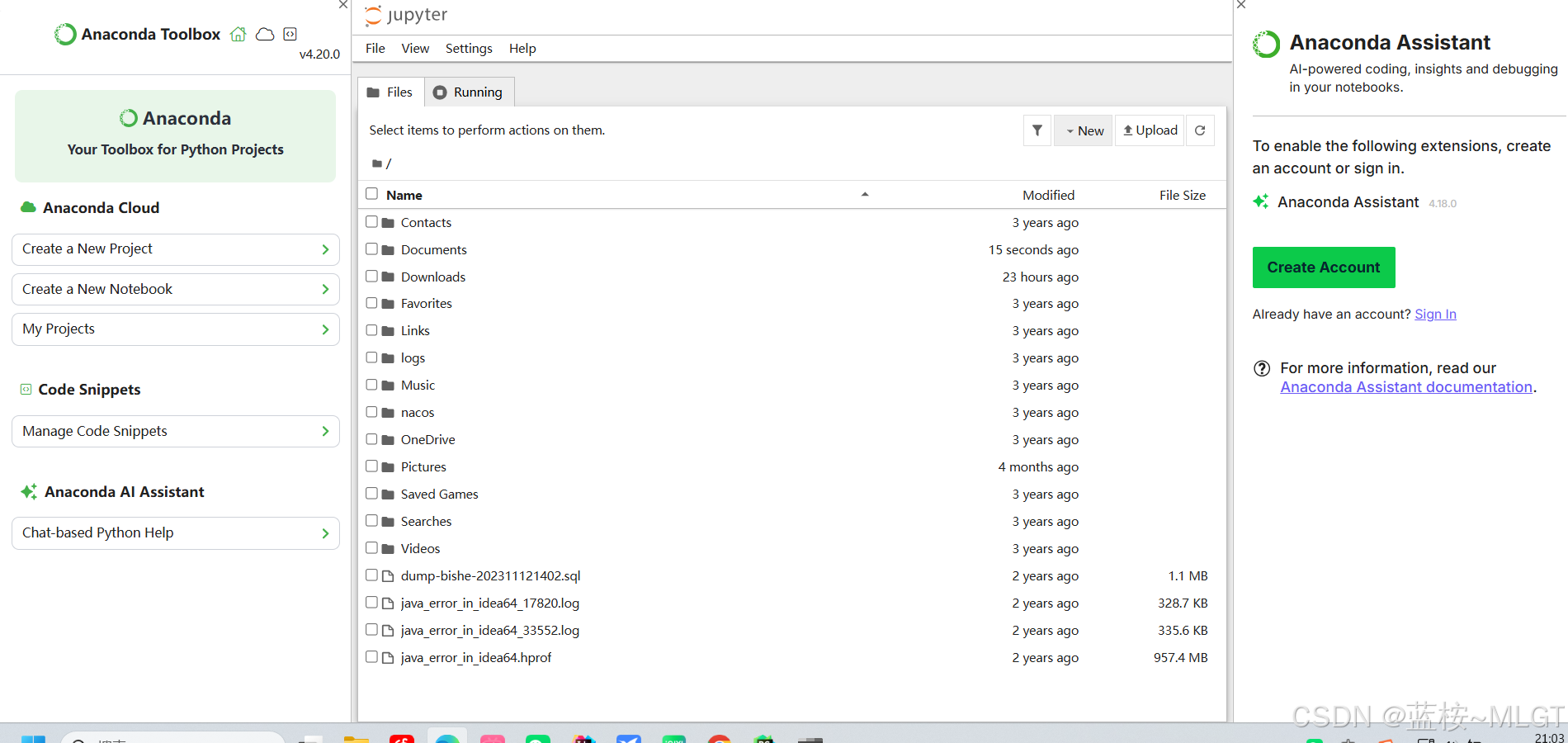
Task: Click the taskbar clock showing 21:03
Action: click(1549, 737)
